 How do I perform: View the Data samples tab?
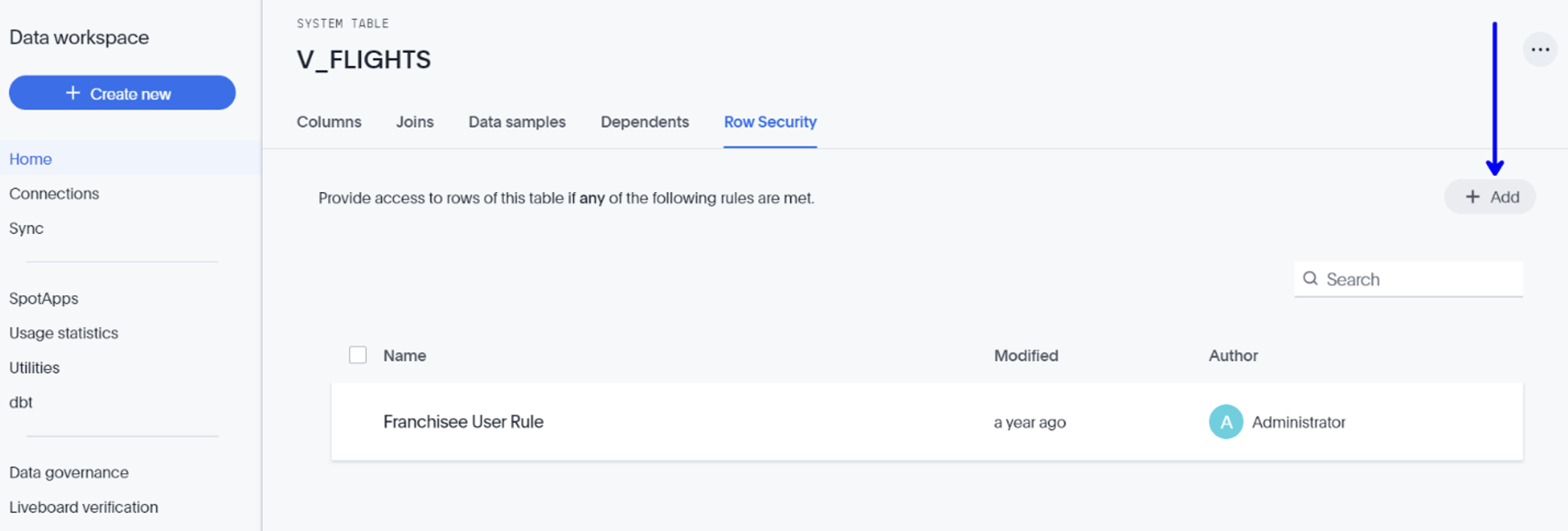pos(517,122)
